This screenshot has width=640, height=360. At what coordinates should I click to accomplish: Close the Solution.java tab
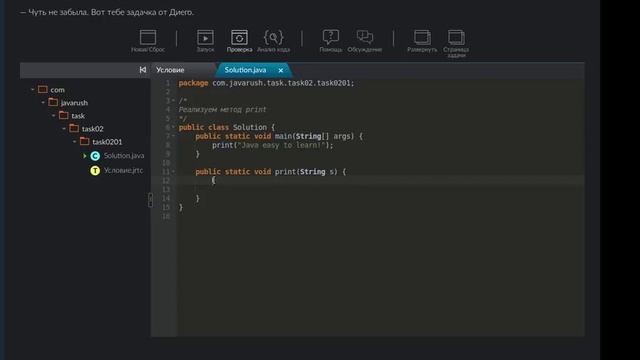click(x=281, y=70)
